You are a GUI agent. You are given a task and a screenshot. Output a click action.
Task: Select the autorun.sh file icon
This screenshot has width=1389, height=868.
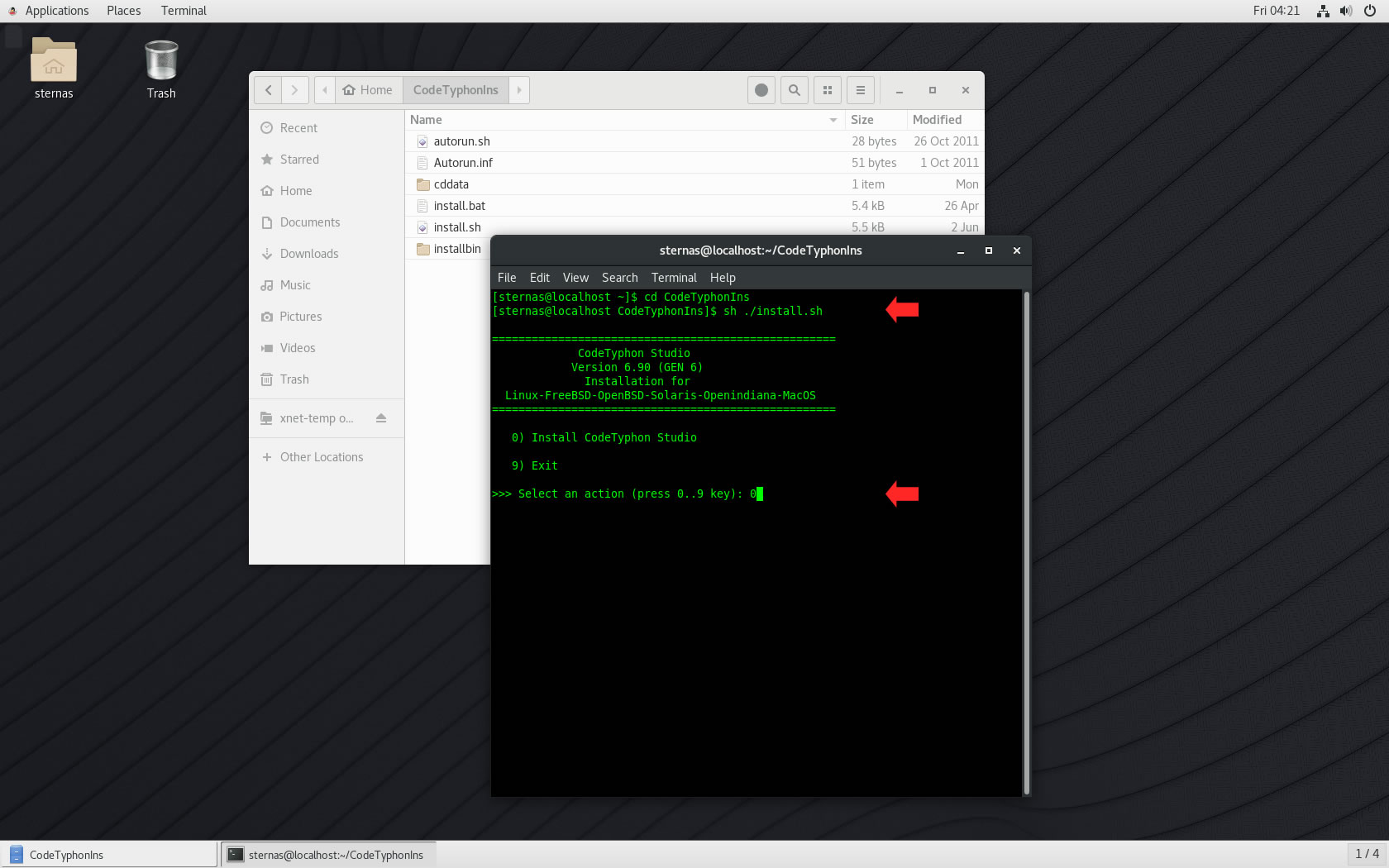(x=422, y=141)
